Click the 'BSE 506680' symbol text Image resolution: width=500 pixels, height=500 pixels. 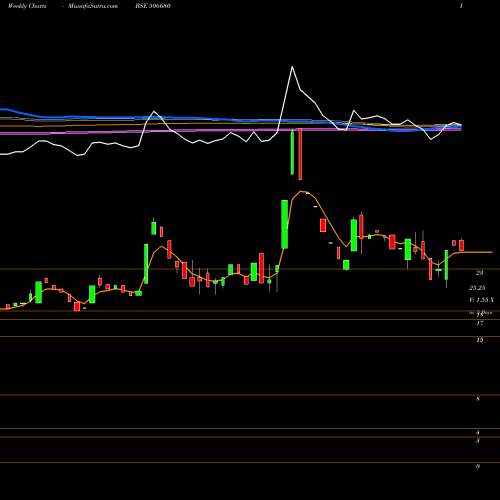click(x=153, y=6)
